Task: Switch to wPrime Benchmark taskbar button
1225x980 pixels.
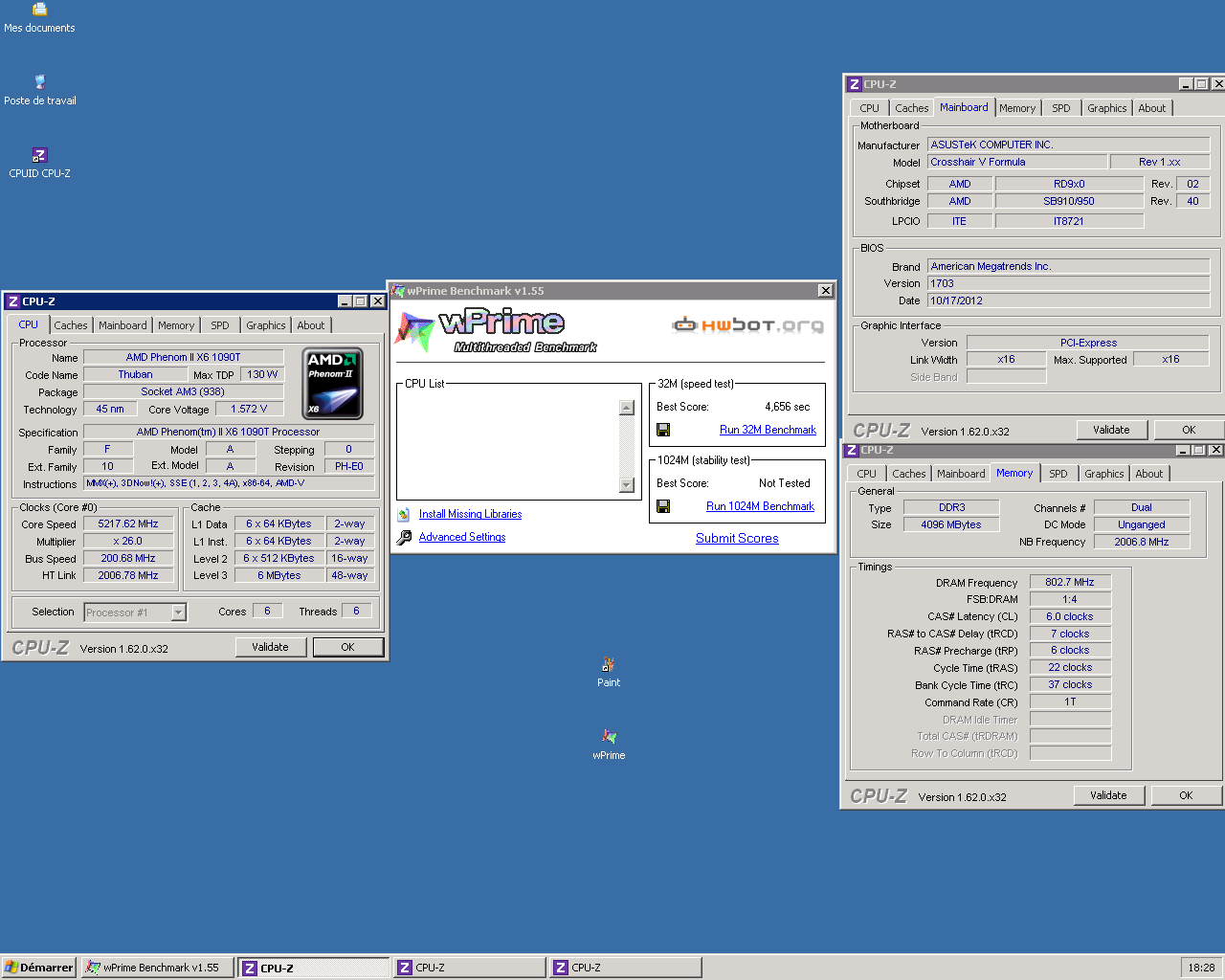Action: pos(157,968)
